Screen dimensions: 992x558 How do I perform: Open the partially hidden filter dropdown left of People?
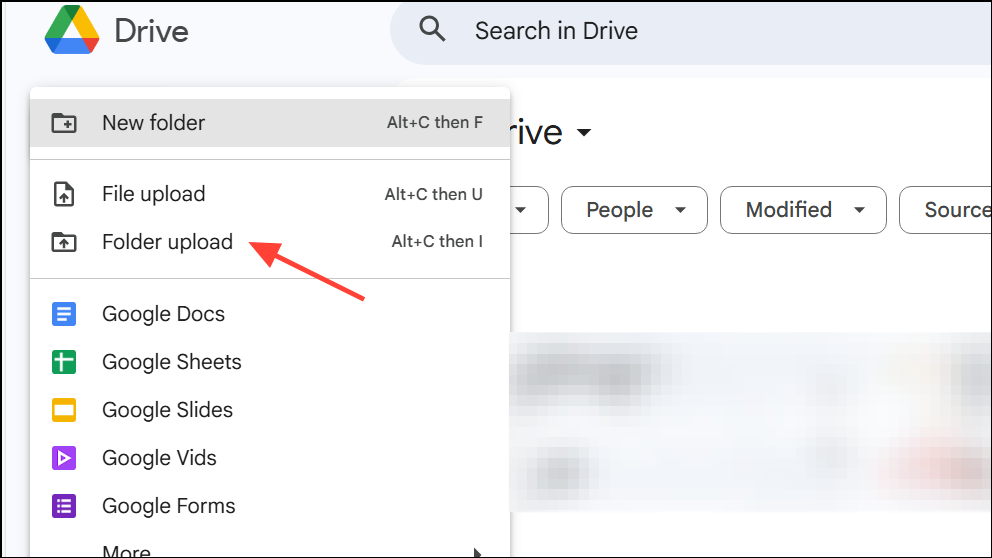529,210
